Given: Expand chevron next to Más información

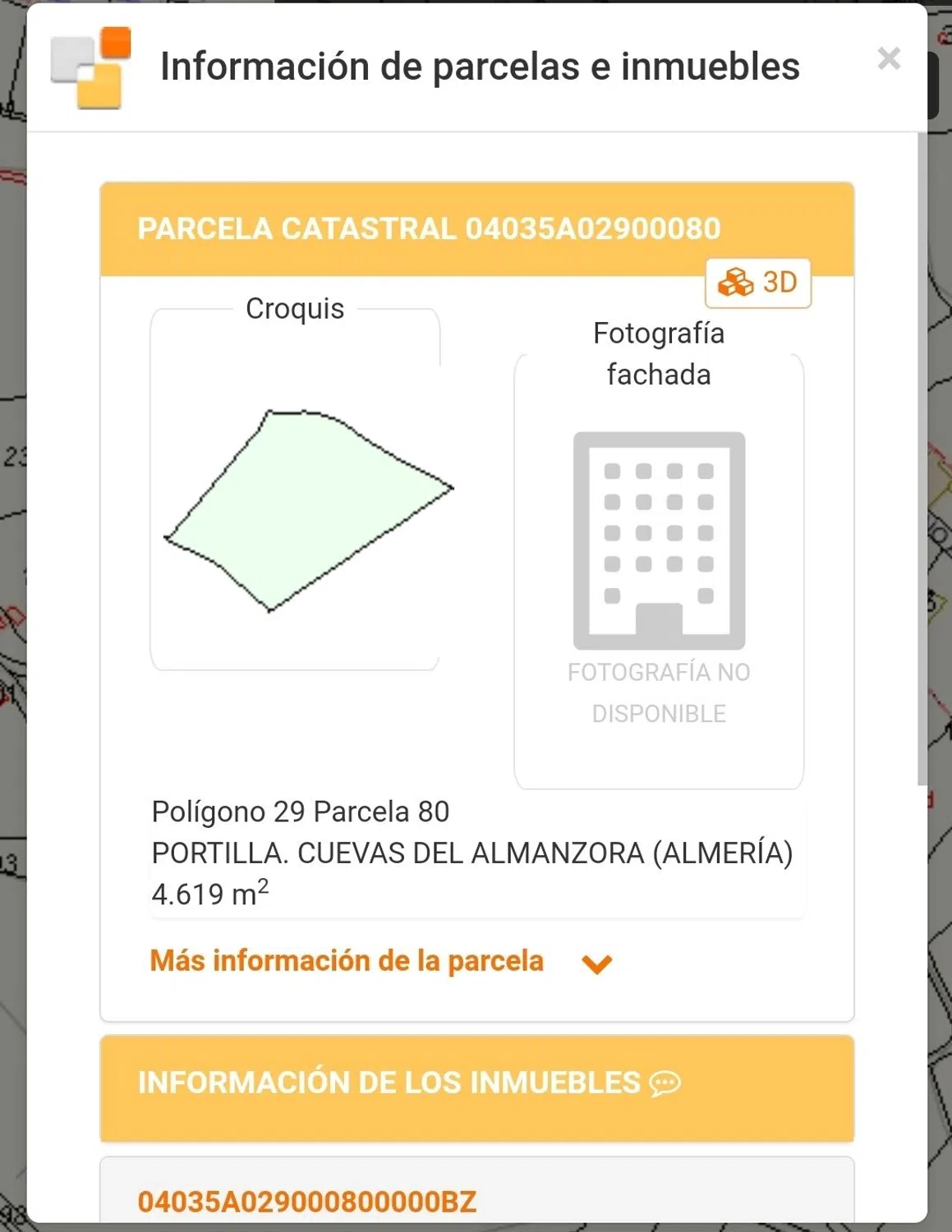Looking at the screenshot, I should (597, 963).
